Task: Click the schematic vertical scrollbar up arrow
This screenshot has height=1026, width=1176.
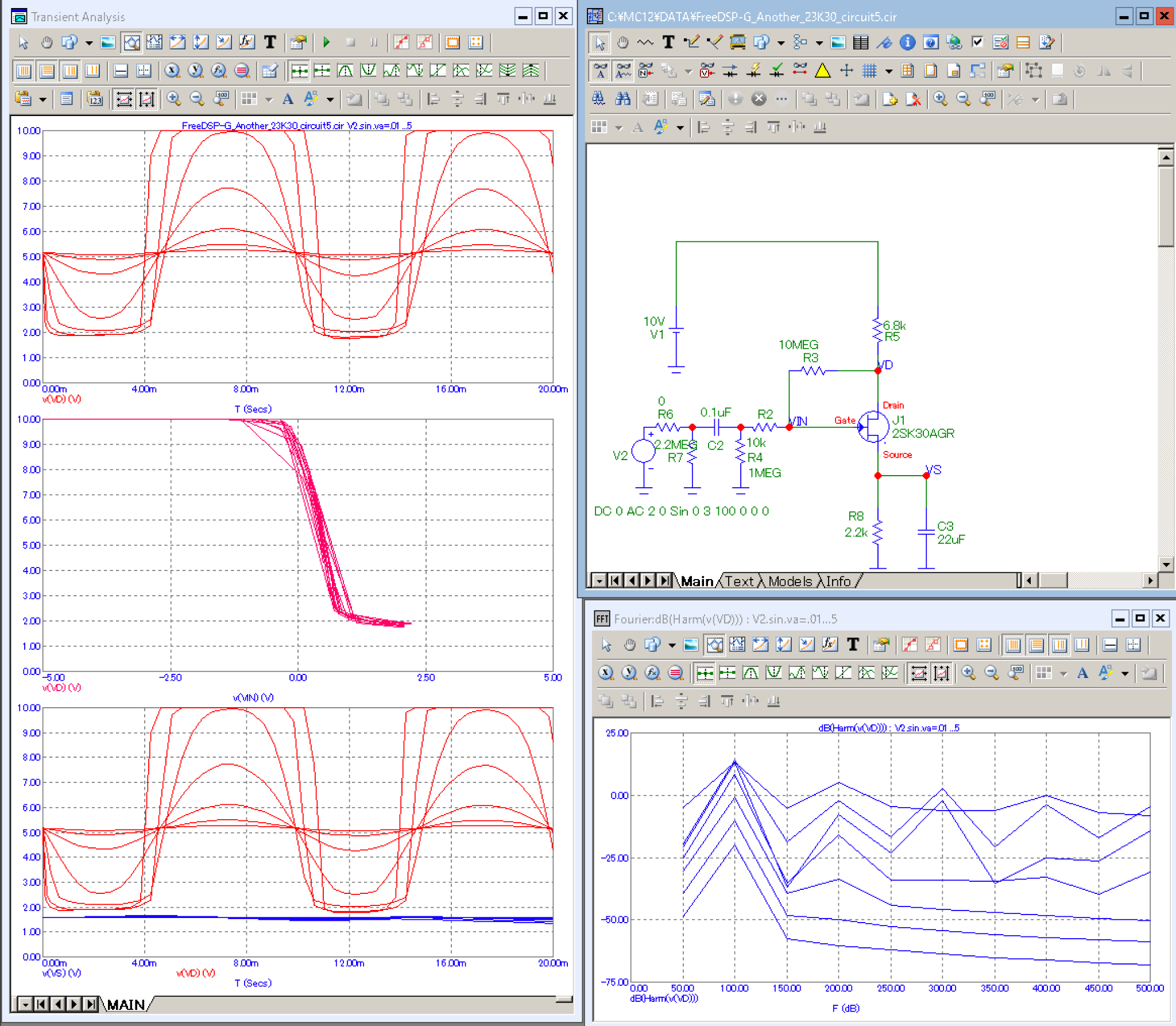Action: [1166, 156]
